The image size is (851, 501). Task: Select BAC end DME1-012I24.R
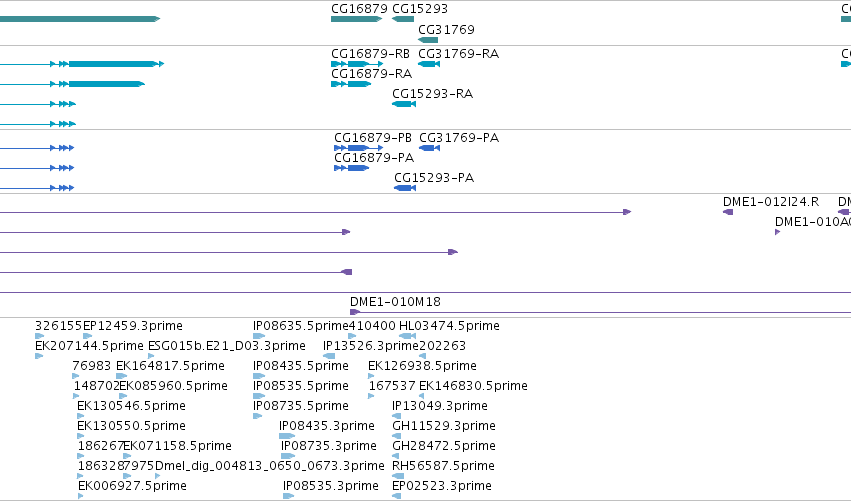(728, 212)
